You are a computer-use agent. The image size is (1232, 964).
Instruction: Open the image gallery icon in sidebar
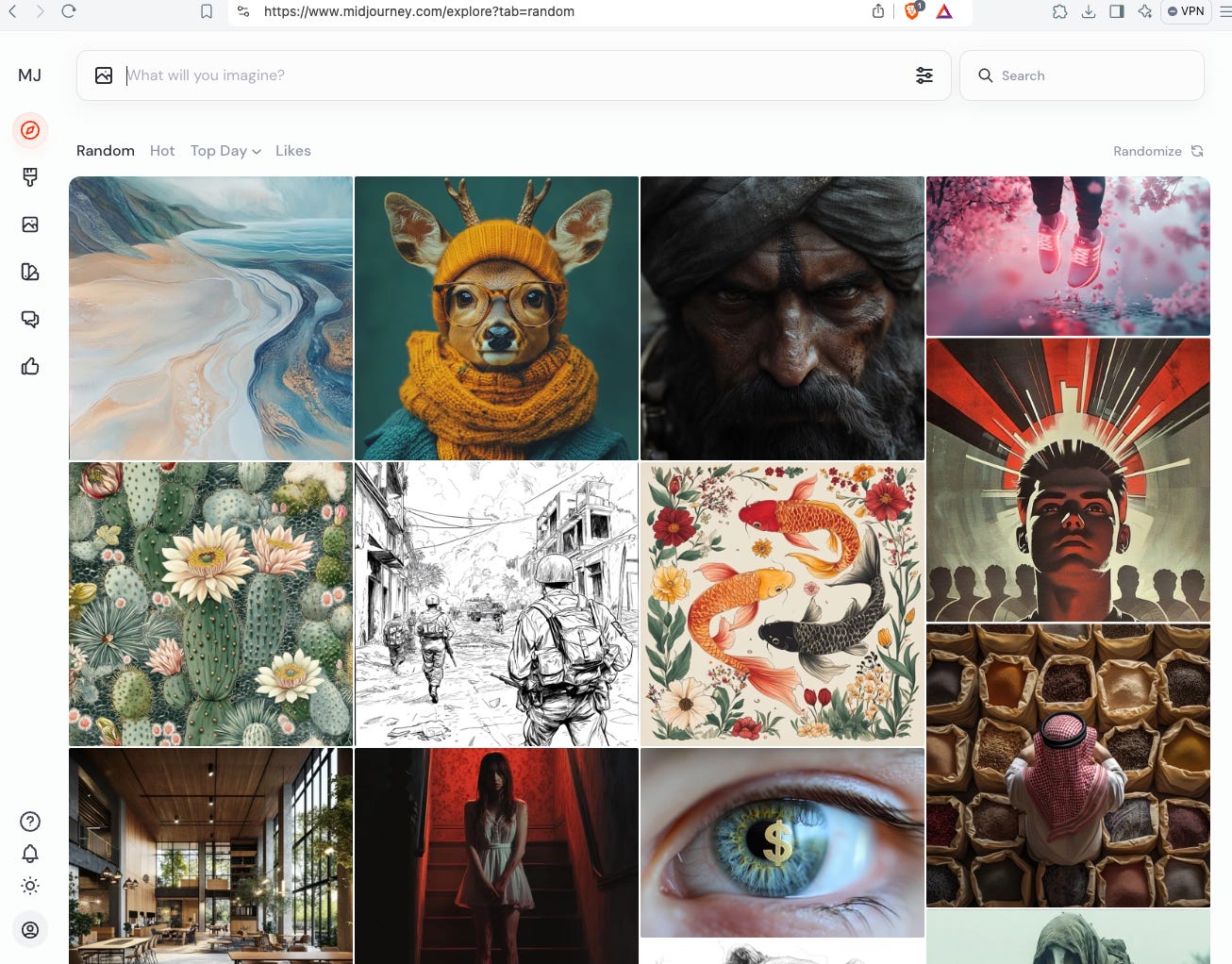[x=30, y=224]
